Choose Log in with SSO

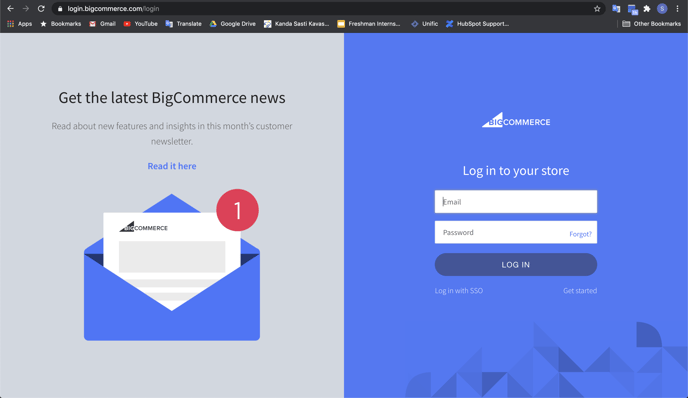click(x=459, y=290)
